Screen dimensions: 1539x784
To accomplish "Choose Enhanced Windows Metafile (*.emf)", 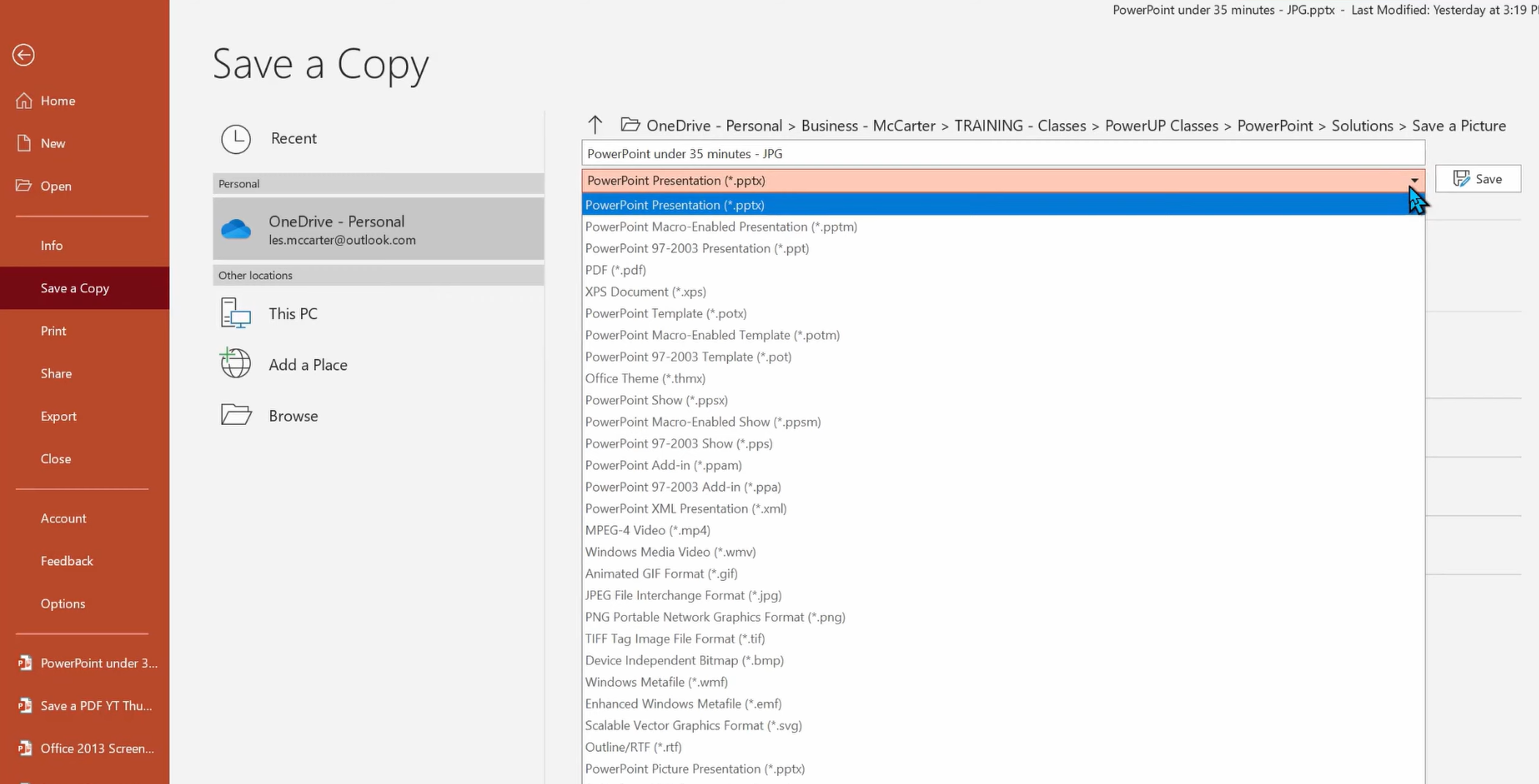I will [x=1003, y=703].
